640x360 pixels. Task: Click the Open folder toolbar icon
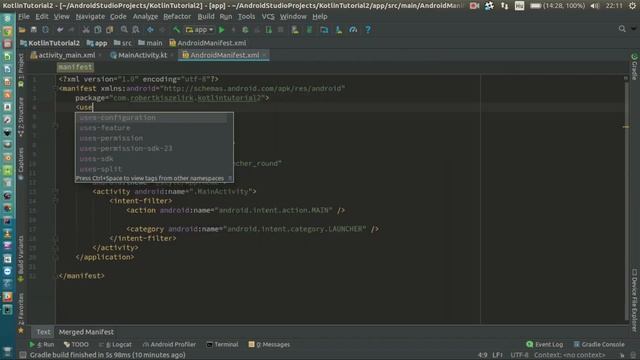(22, 30)
